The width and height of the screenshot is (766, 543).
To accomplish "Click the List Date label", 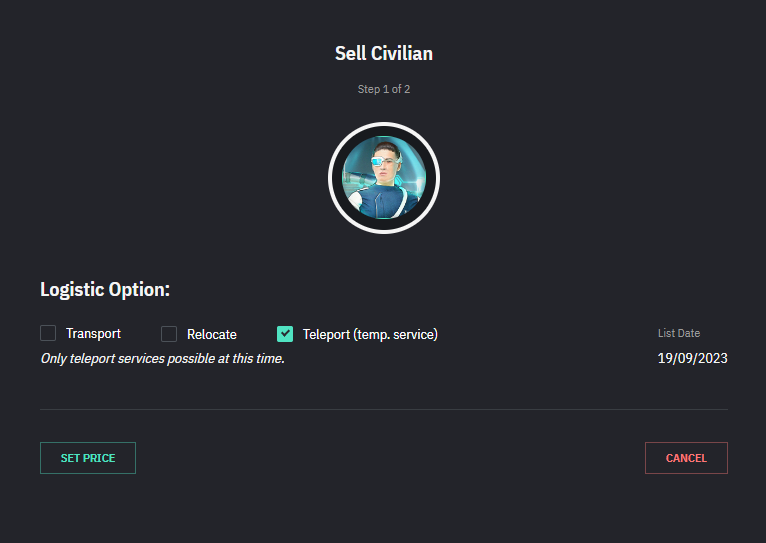I will click(x=679, y=333).
